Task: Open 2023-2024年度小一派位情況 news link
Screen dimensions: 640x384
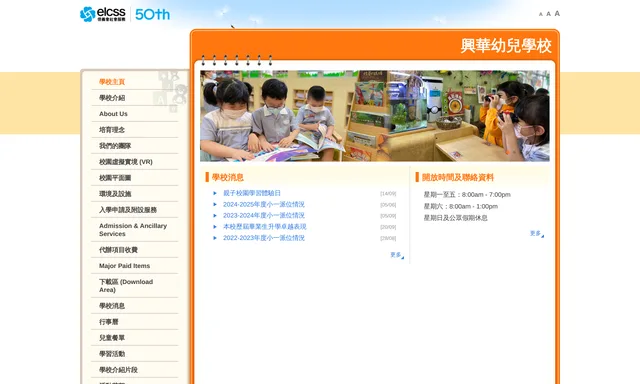Action: 264,215
